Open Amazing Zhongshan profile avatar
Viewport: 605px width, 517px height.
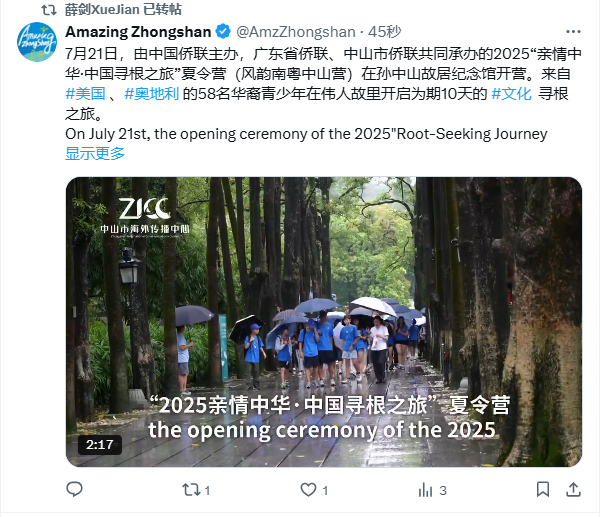coord(37,42)
